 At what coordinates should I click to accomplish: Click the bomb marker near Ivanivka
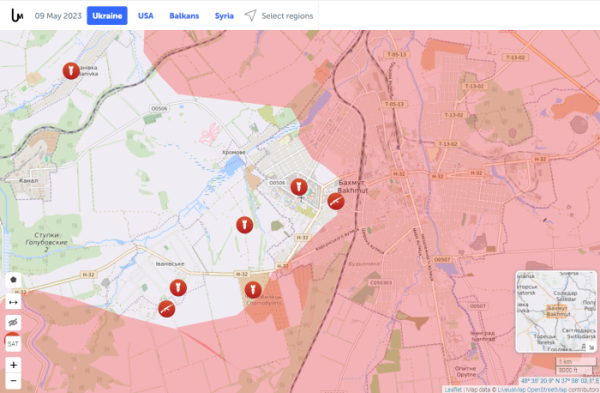pyautogui.click(x=71, y=71)
